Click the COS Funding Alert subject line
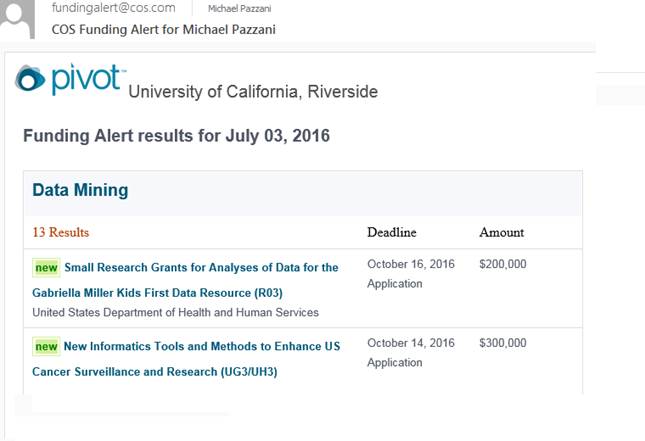The height and width of the screenshot is (441, 645). [164, 30]
